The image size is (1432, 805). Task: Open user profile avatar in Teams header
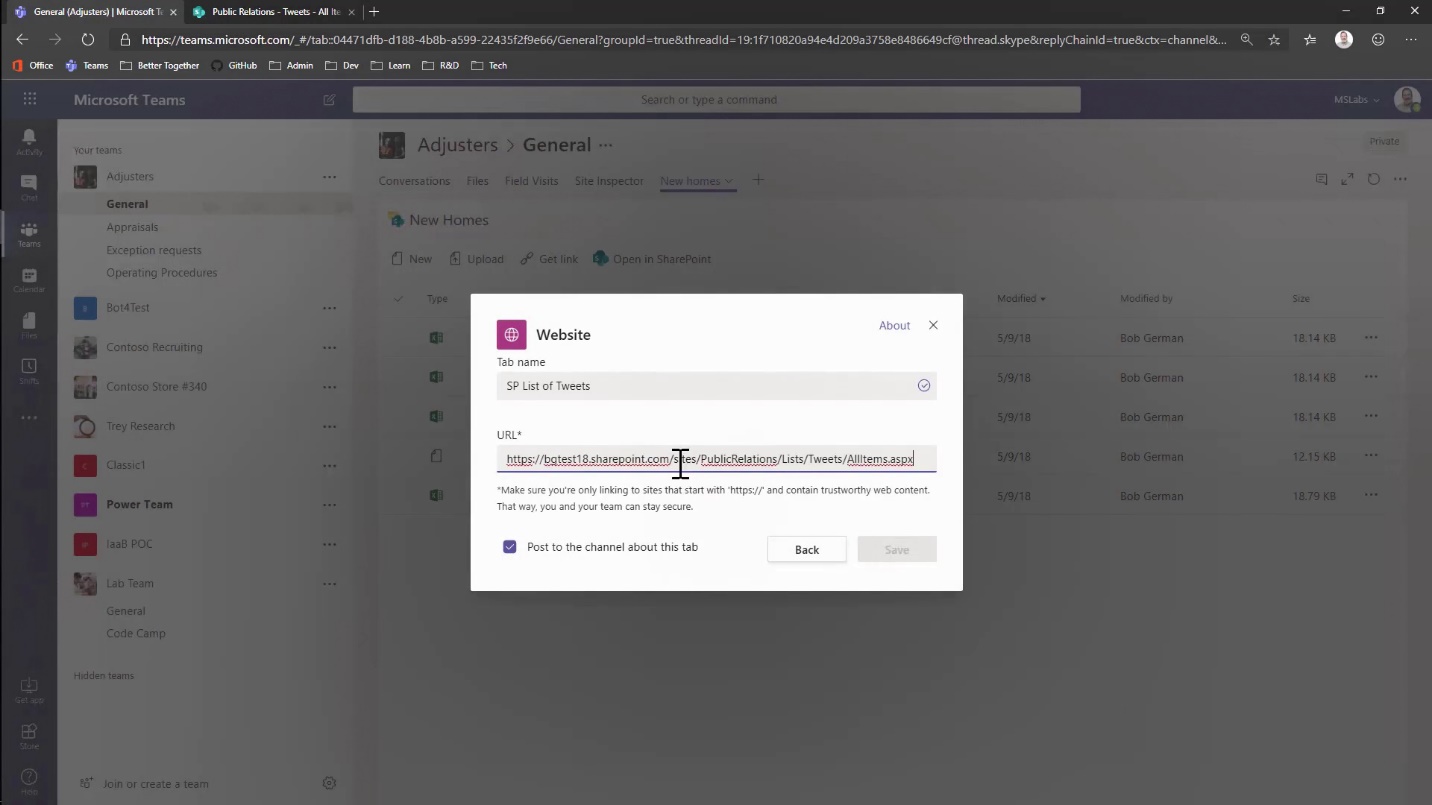(1407, 99)
